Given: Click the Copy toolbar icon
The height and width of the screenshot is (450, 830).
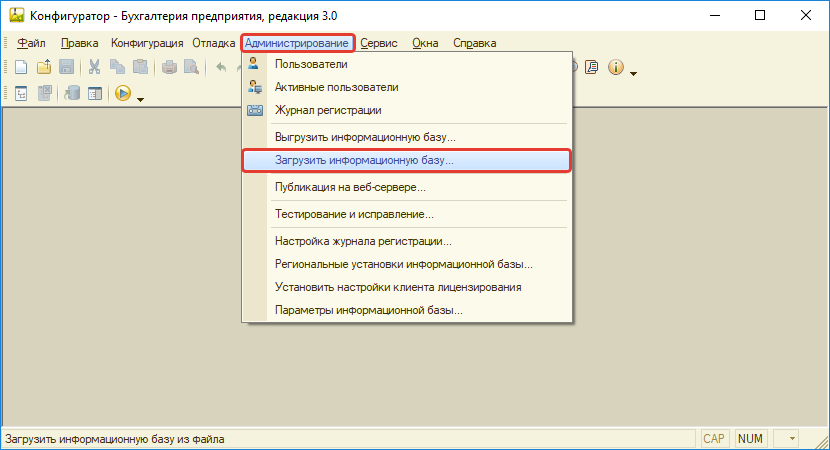Looking at the screenshot, I should 117,67.
